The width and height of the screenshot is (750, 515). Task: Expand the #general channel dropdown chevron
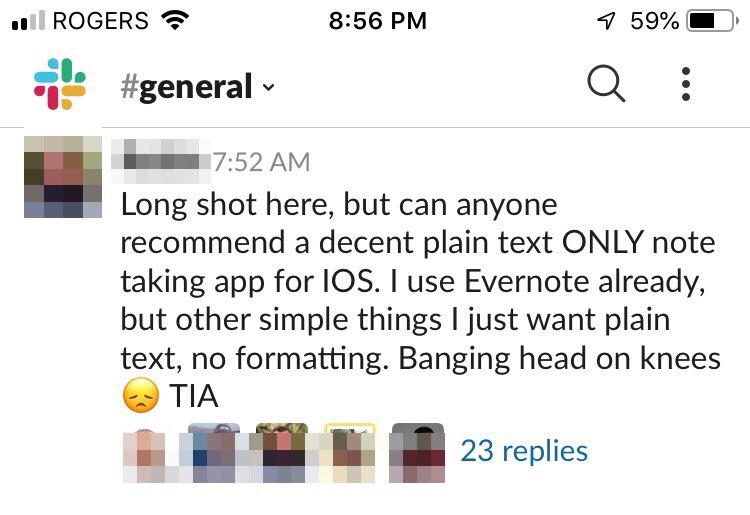click(268, 88)
